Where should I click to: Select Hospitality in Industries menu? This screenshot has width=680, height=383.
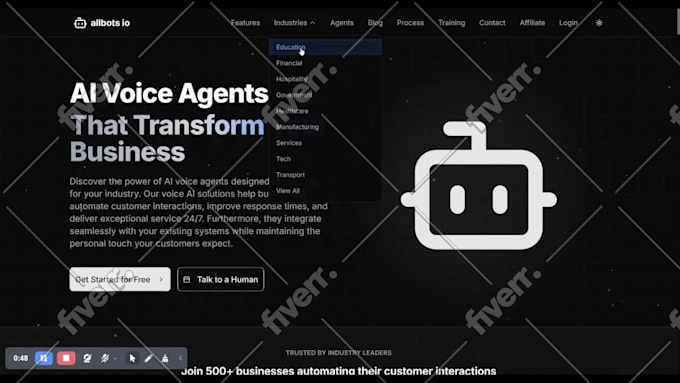point(325,79)
